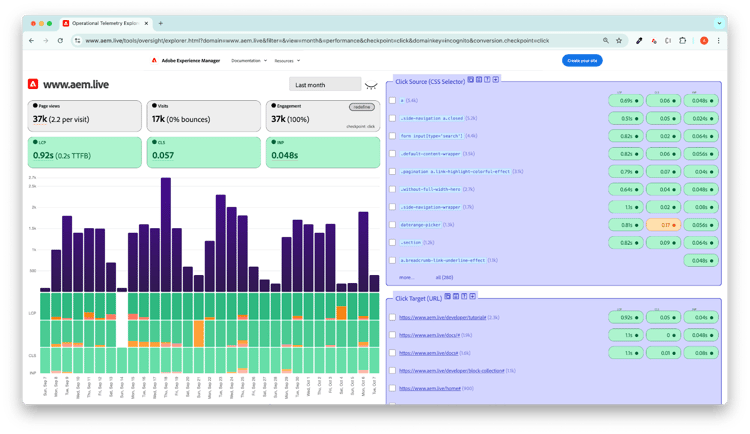Viewport: 750px width, 434px height.
Task: Click the browser back arrow
Action: [31, 41]
